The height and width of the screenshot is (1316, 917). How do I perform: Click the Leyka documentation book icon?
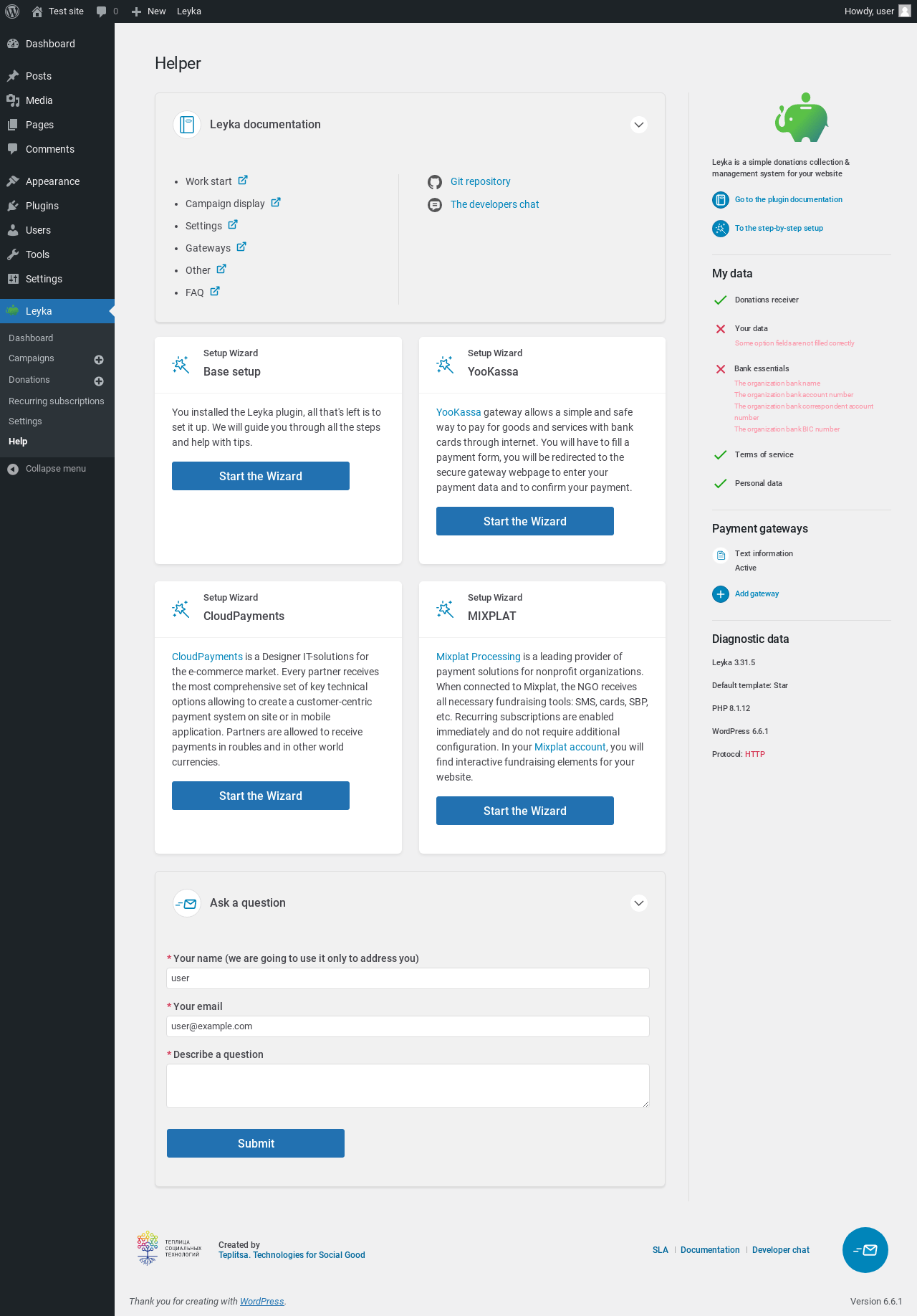tap(187, 125)
